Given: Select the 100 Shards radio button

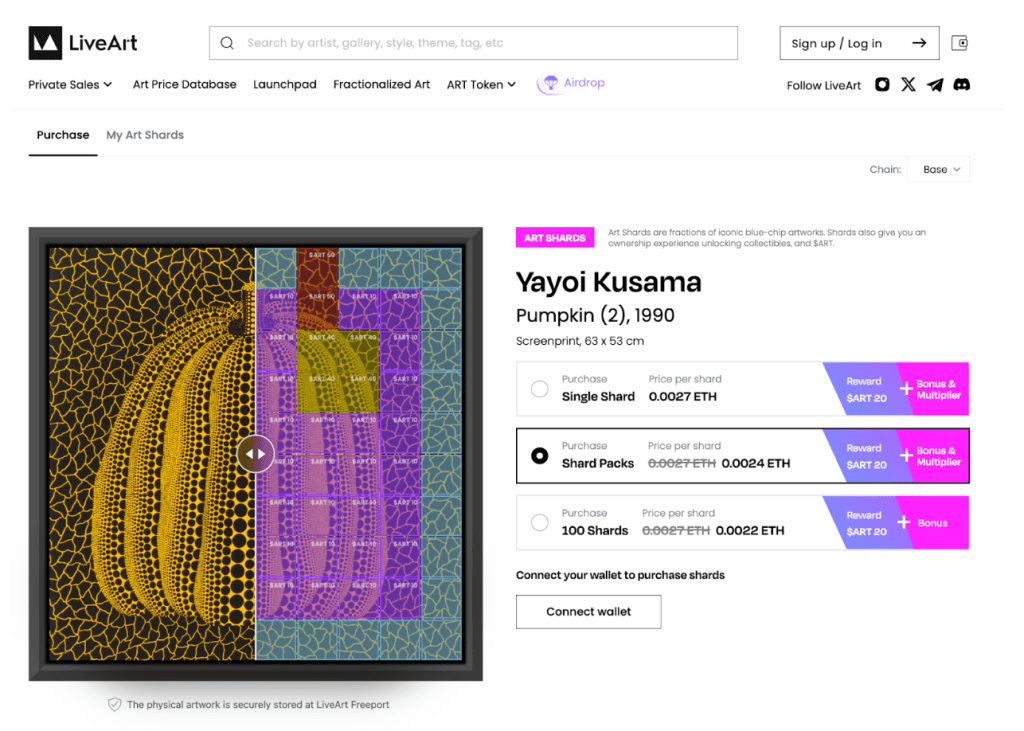Looking at the screenshot, I should point(539,523).
